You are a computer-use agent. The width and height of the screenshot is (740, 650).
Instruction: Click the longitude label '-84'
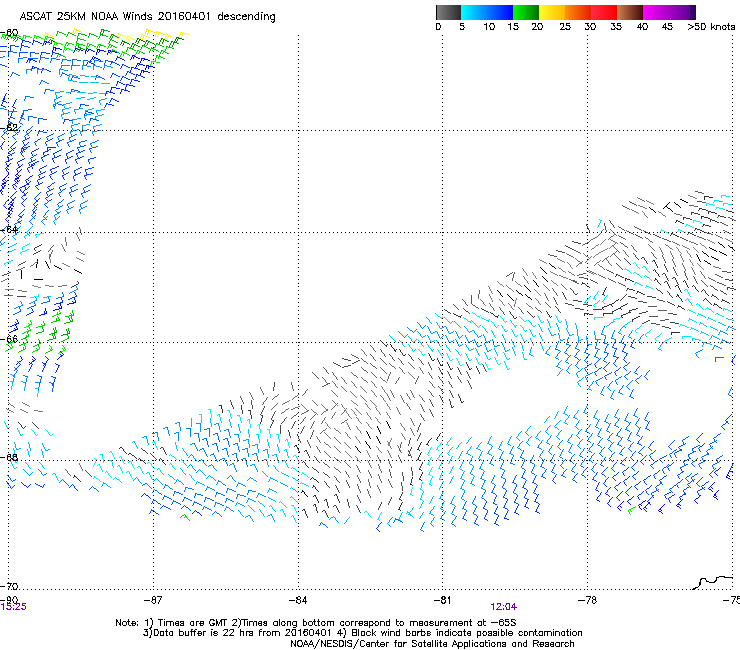[x=298, y=600]
